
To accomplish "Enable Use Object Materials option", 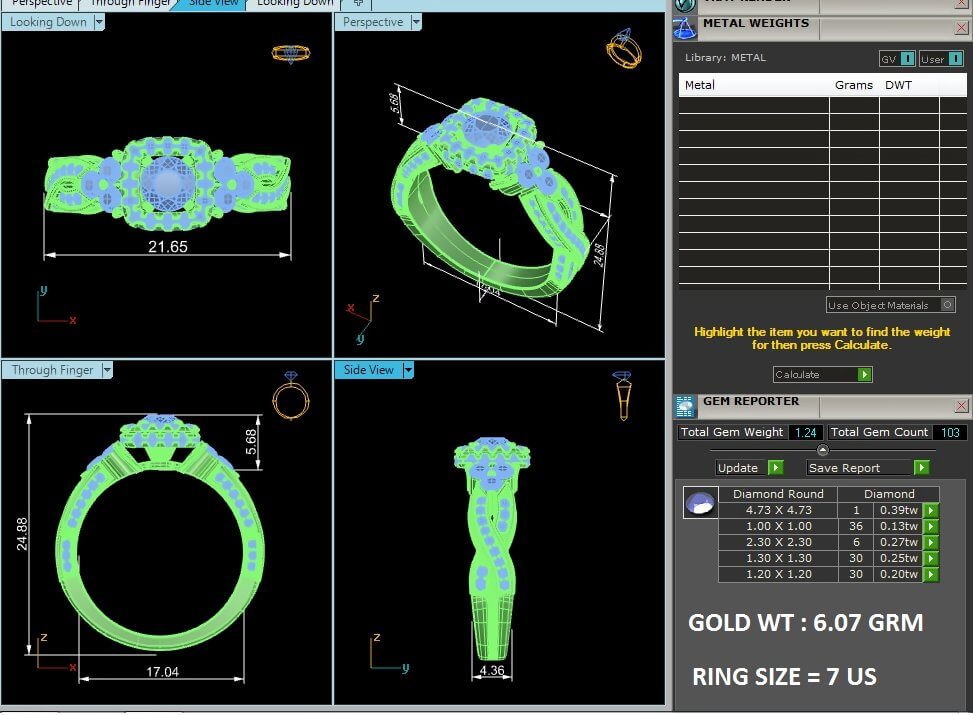I will click(x=947, y=305).
